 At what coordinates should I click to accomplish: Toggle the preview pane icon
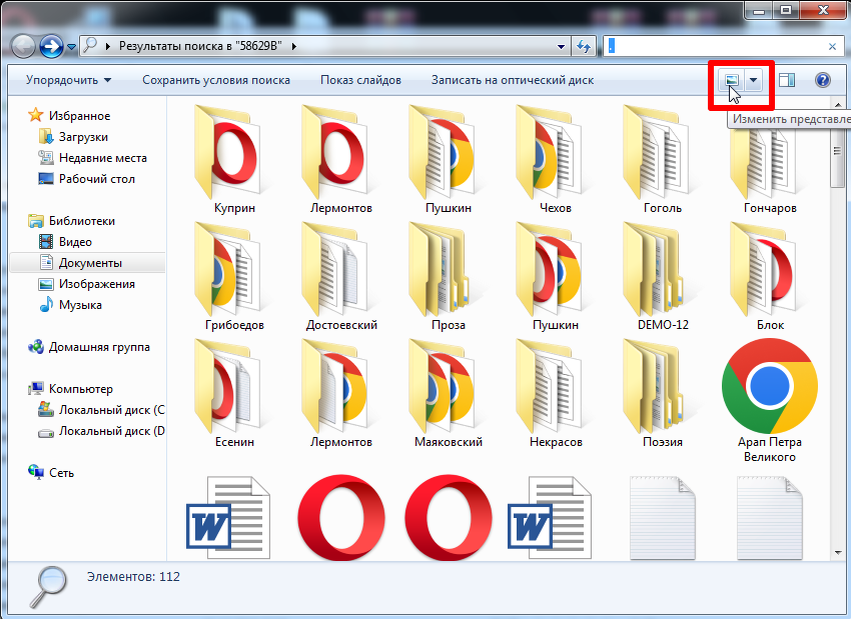point(787,80)
